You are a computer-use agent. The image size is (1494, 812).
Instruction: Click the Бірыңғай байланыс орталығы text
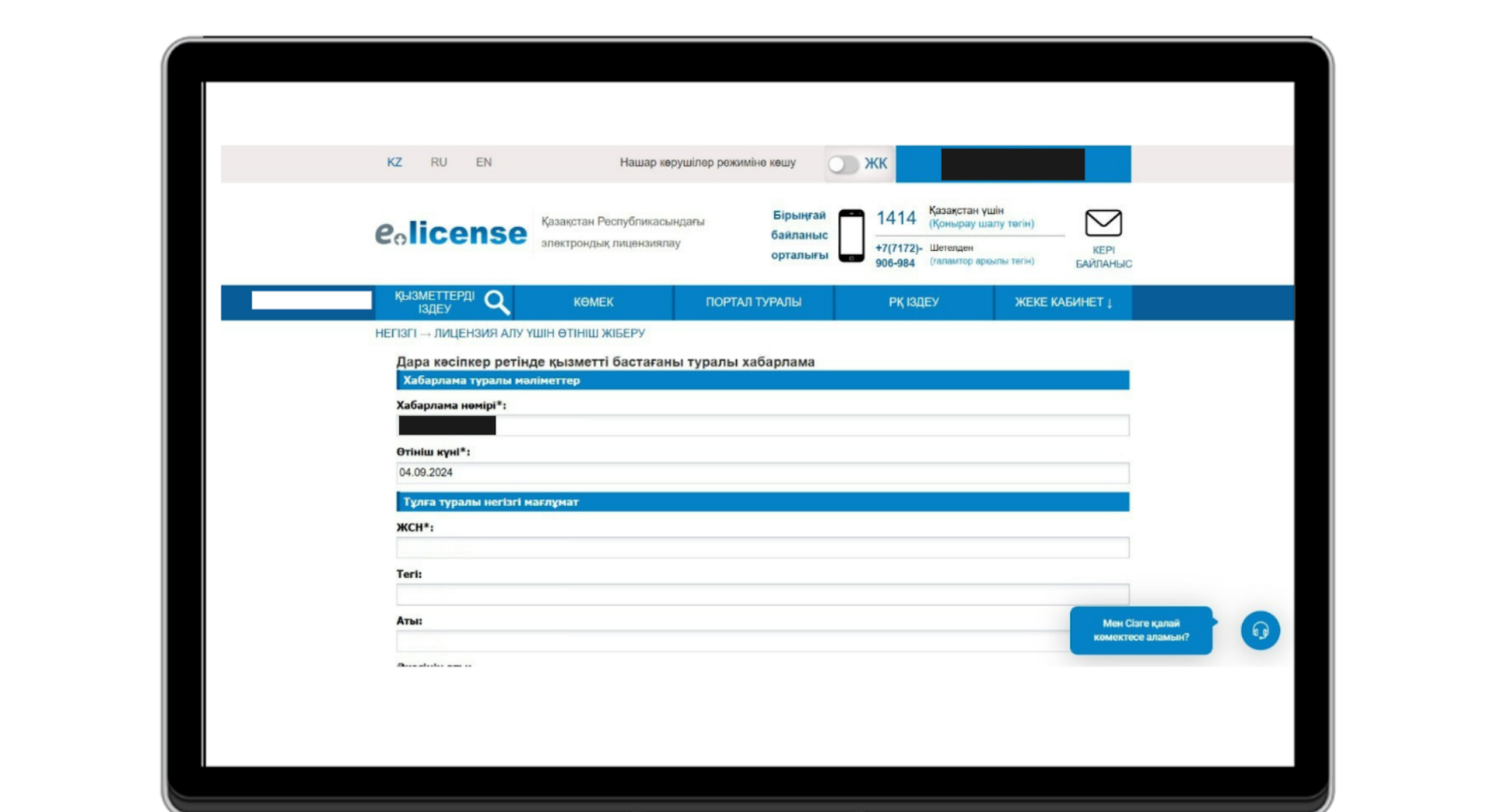coord(799,235)
